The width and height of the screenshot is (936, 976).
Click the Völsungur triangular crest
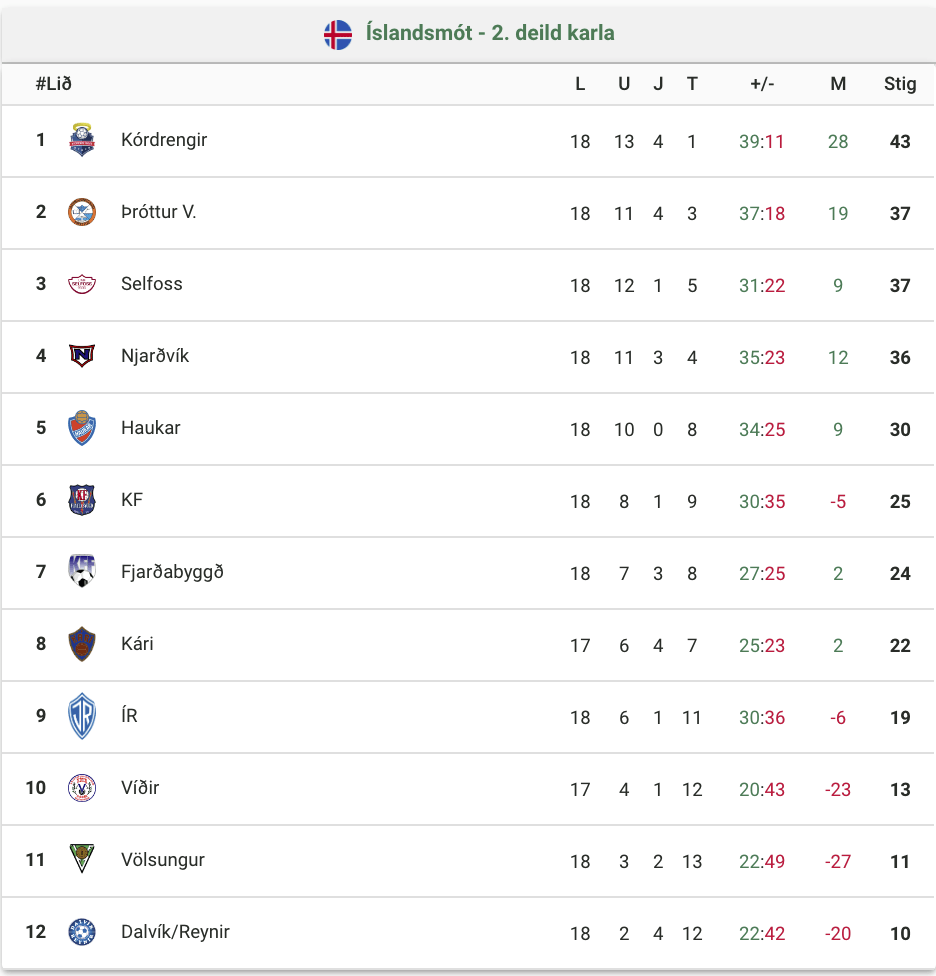pos(82,858)
